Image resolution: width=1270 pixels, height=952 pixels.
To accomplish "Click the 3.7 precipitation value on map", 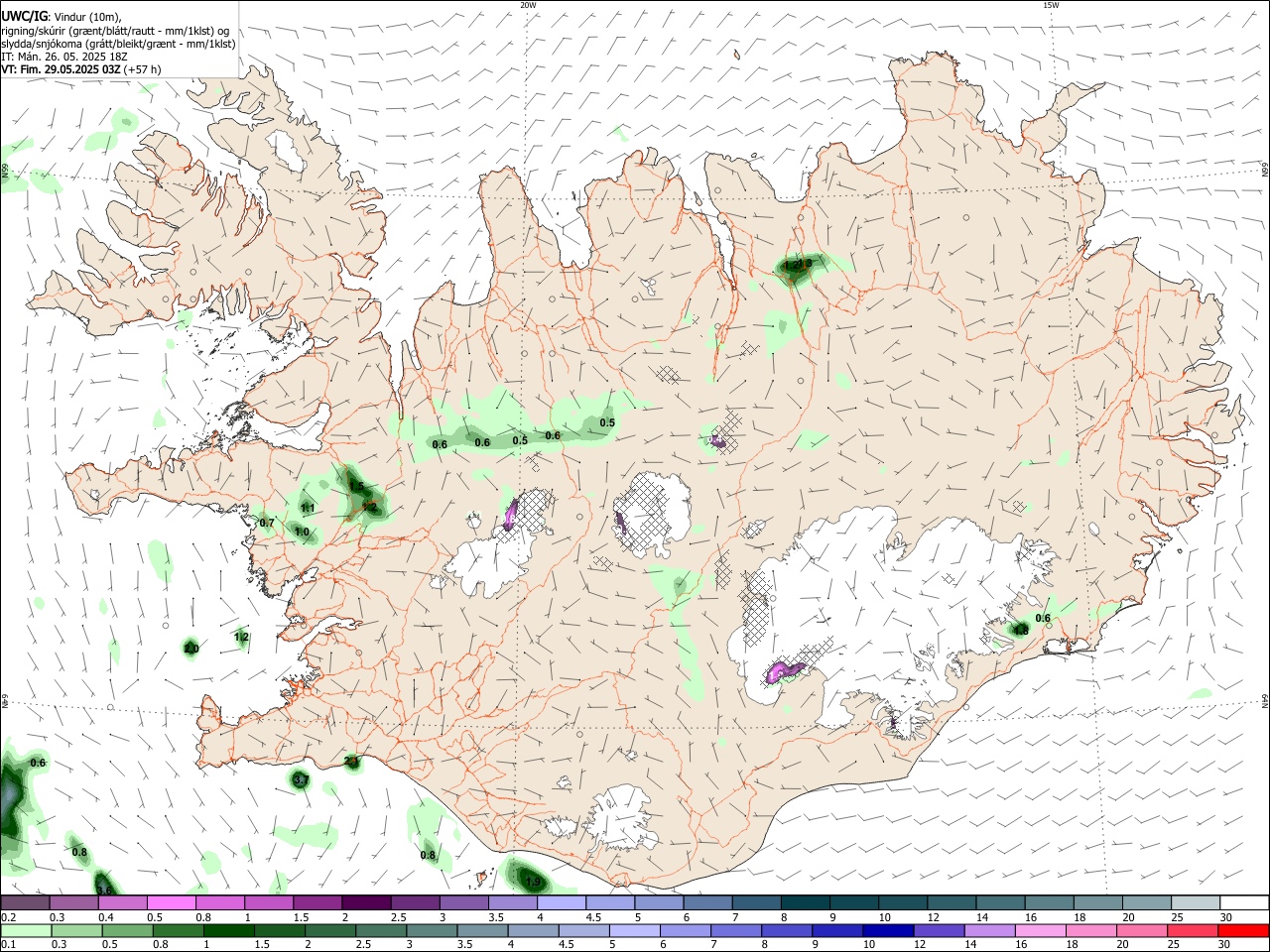I will [303, 781].
